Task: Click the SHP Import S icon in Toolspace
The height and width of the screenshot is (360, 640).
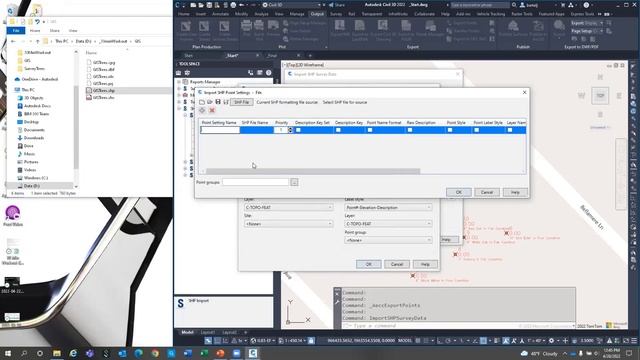Action: 180,303
